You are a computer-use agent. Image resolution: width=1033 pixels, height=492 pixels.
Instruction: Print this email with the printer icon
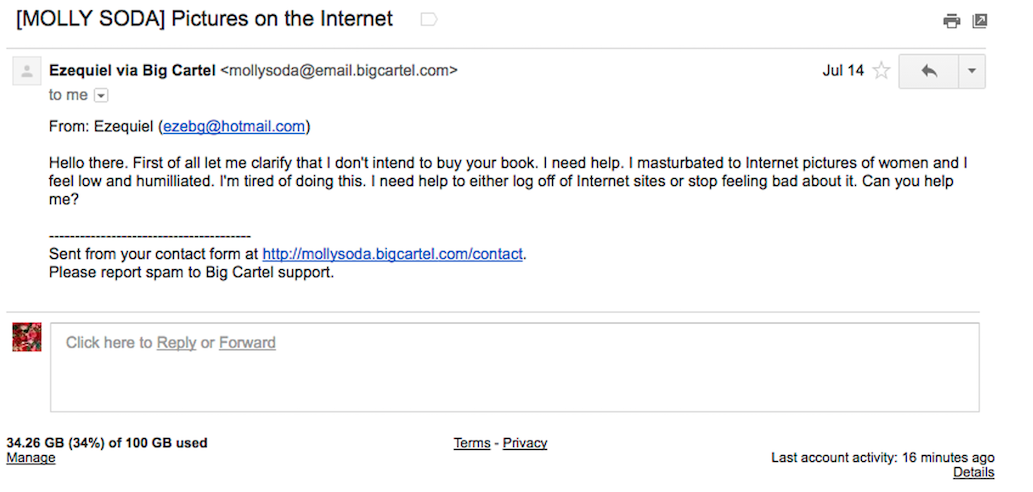[x=951, y=21]
